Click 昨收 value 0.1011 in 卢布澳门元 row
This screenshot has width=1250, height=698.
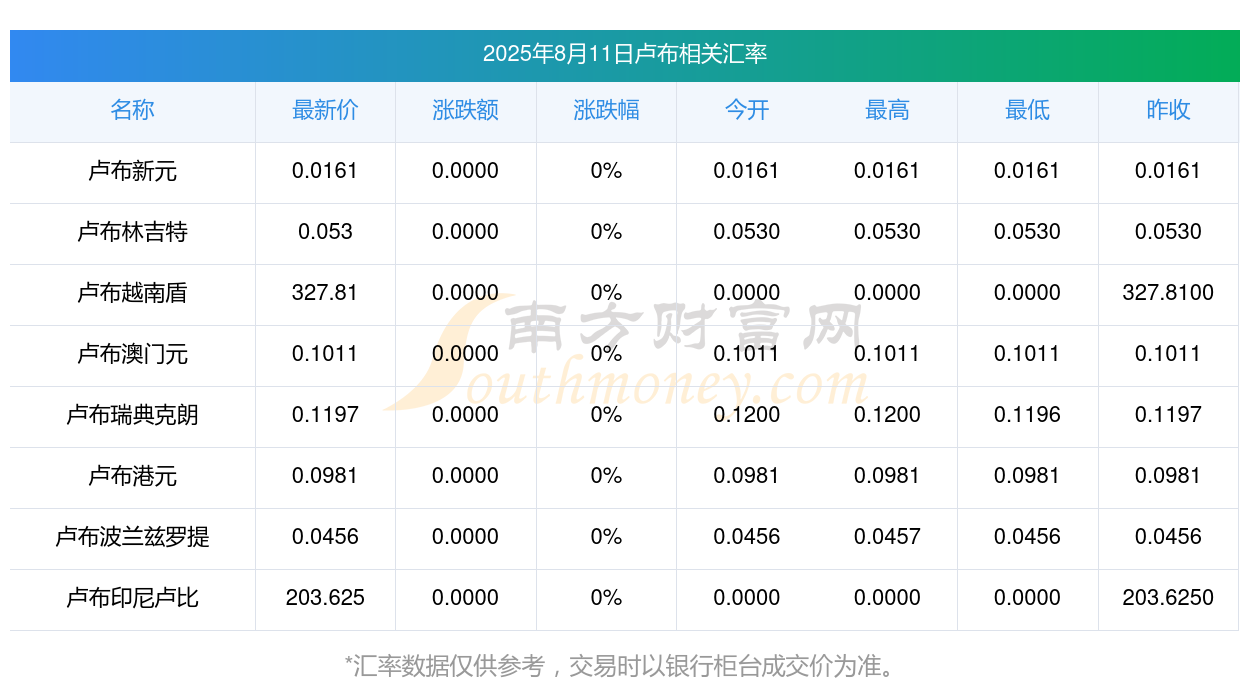point(1168,354)
